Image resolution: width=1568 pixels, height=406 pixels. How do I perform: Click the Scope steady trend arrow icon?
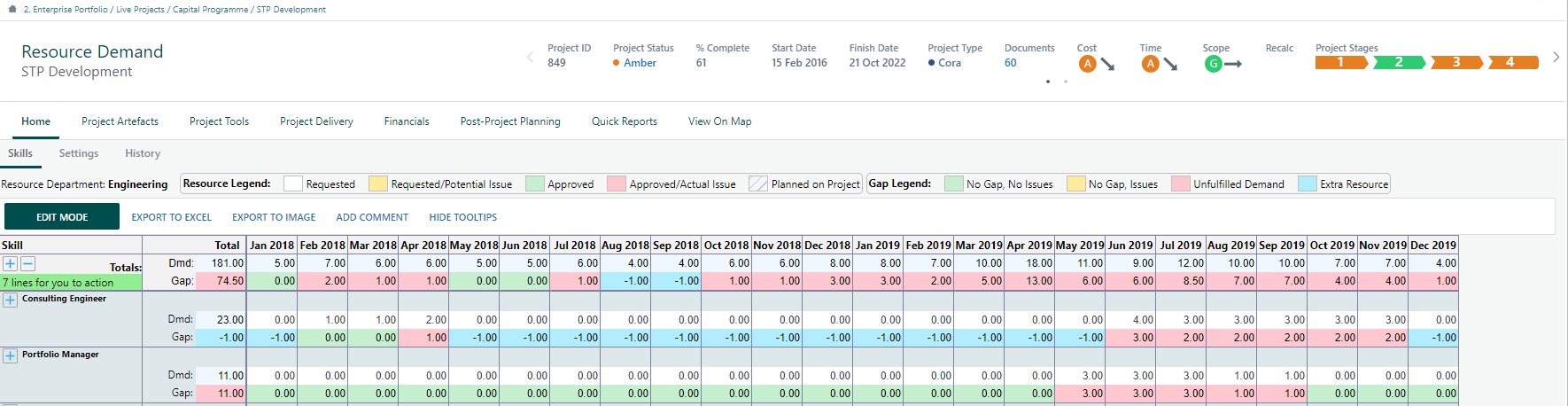[x=1233, y=64]
